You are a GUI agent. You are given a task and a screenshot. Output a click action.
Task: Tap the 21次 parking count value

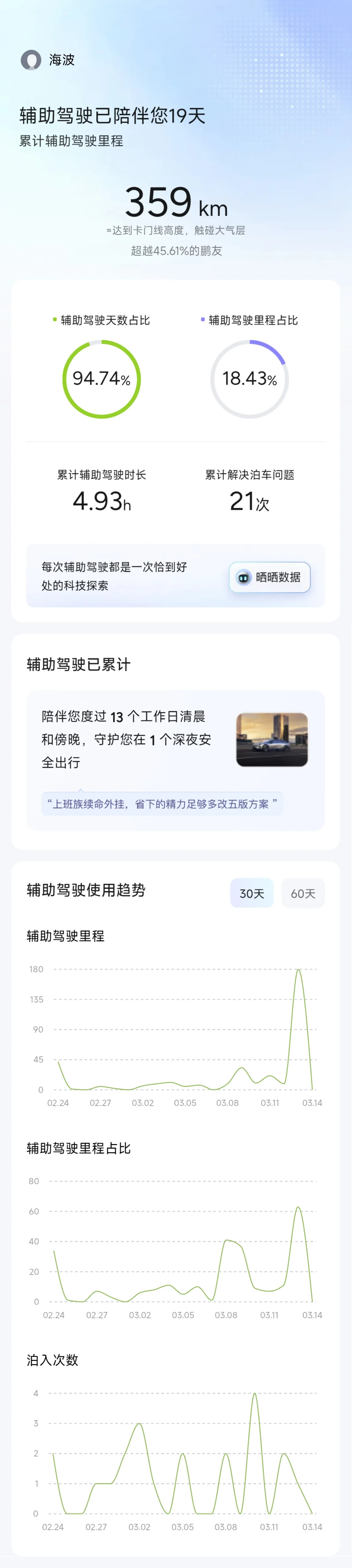tap(250, 502)
